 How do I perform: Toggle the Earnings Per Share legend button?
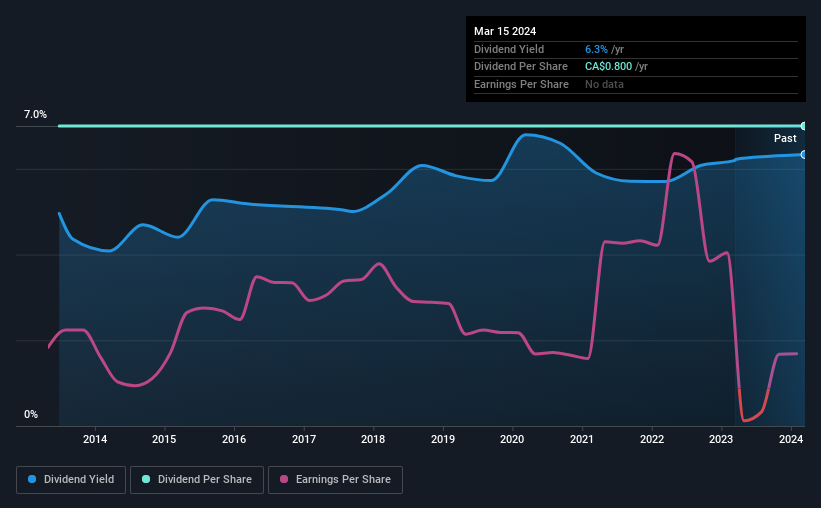click(336, 480)
